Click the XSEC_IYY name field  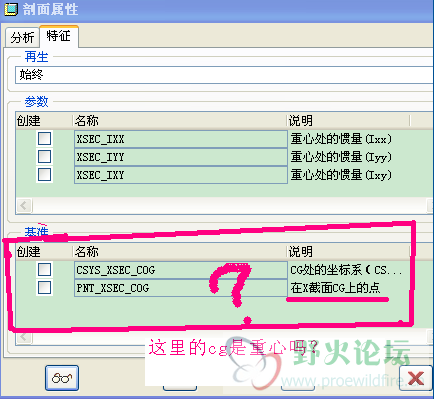[x=181, y=157]
